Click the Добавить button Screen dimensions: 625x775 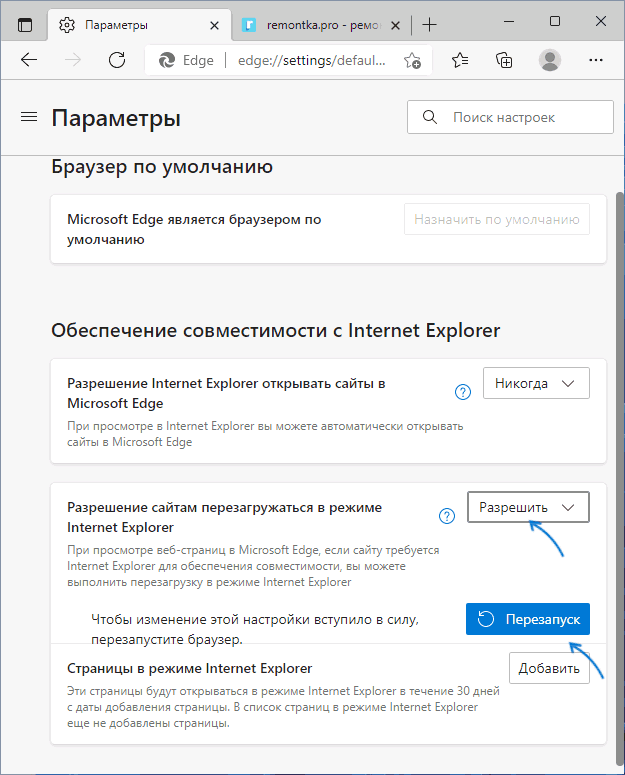549,668
